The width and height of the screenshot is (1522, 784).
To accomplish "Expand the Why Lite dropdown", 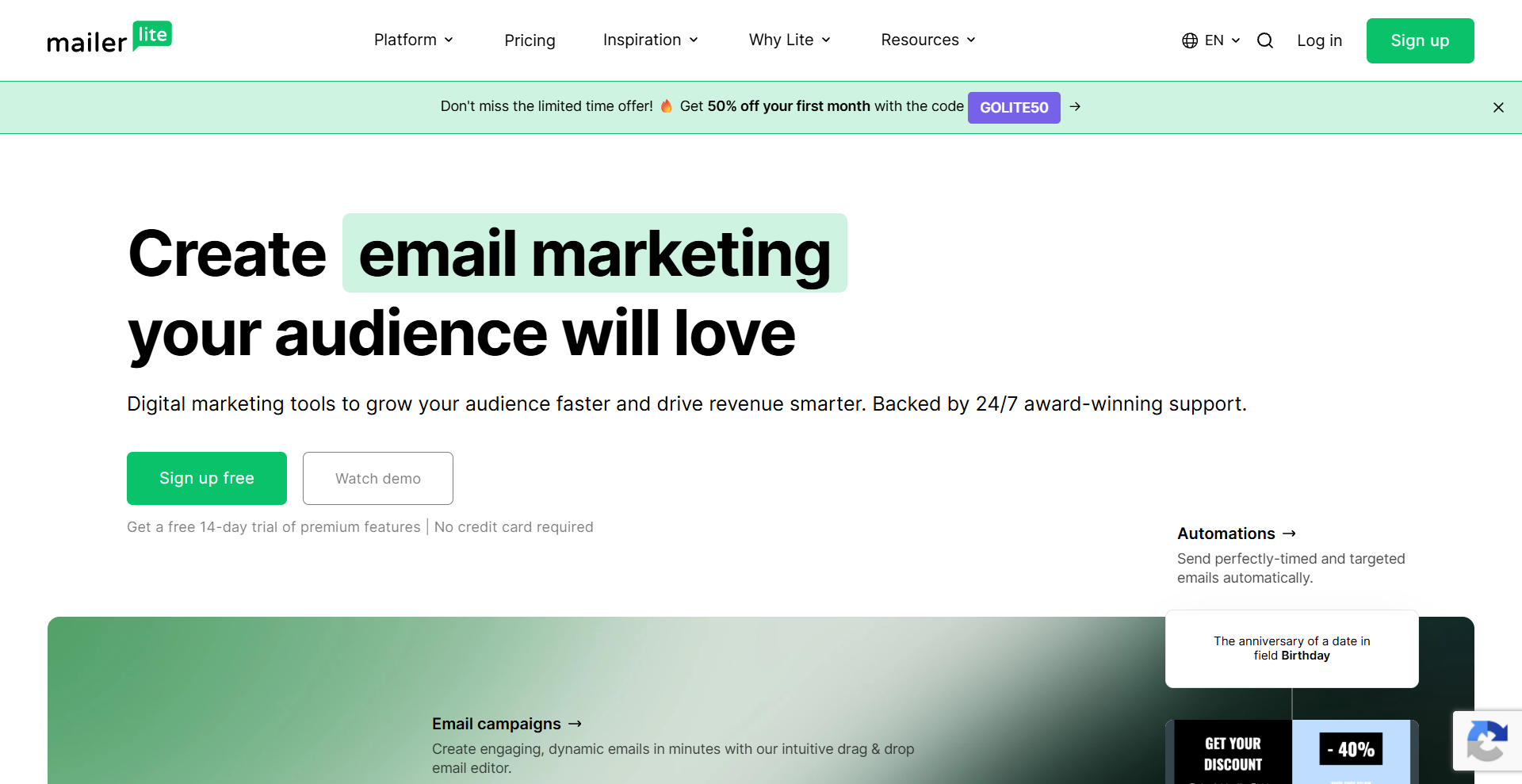I will pos(790,40).
